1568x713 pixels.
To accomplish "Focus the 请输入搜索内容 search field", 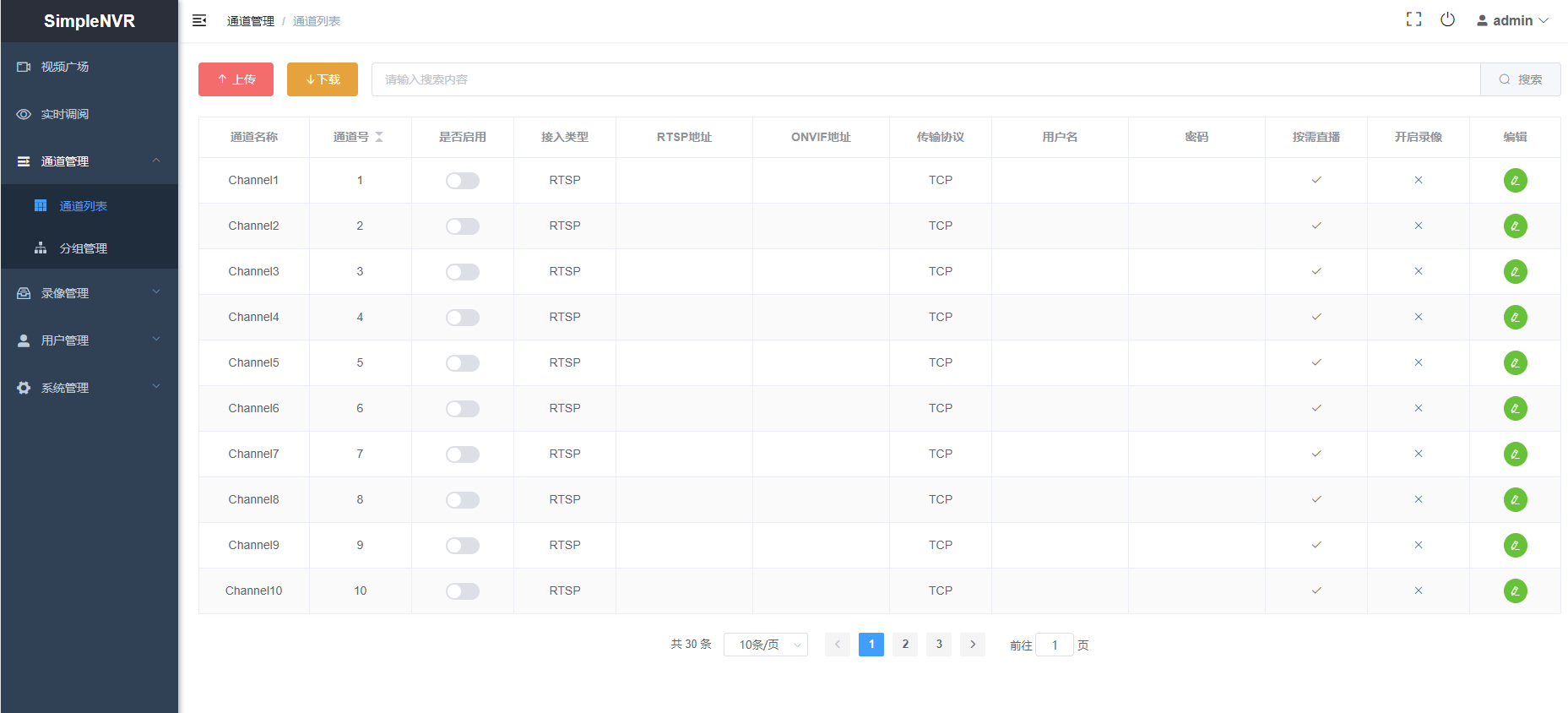I will pos(925,79).
